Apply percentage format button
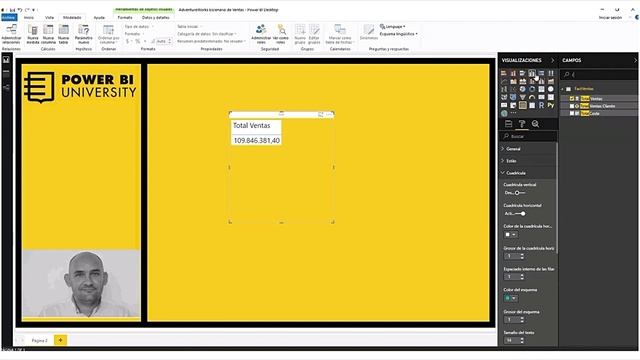This screenshot has height=360, width=640. pos(138,41)
